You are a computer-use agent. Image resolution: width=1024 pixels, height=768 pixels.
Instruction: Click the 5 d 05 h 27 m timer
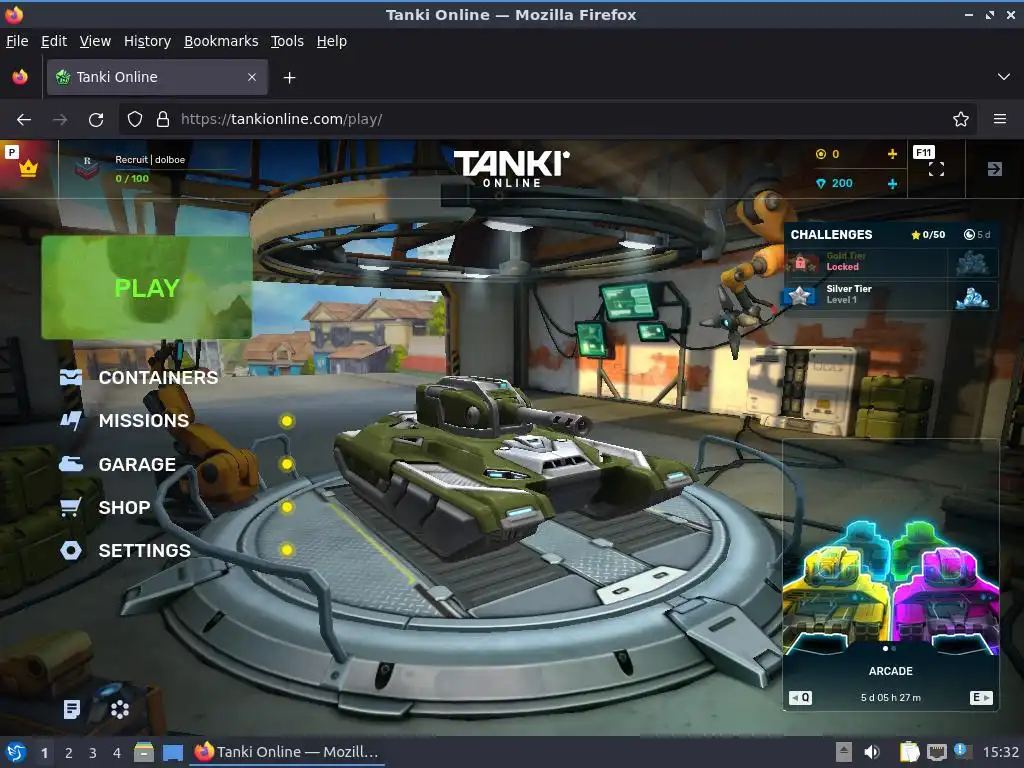point(891,697)
